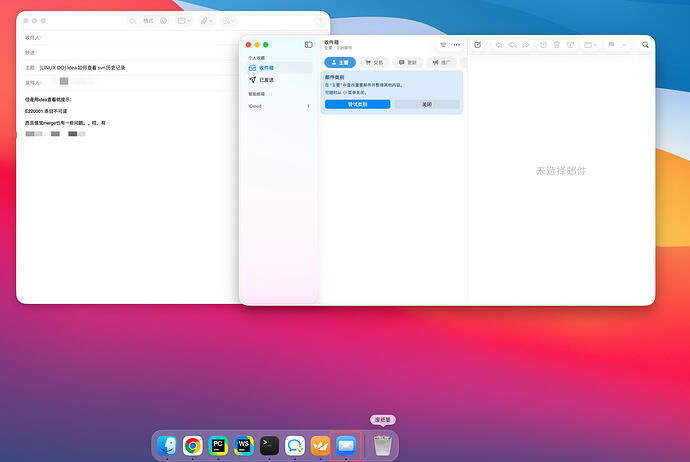Click the Flag icon in the Mail toolbar

611,45
